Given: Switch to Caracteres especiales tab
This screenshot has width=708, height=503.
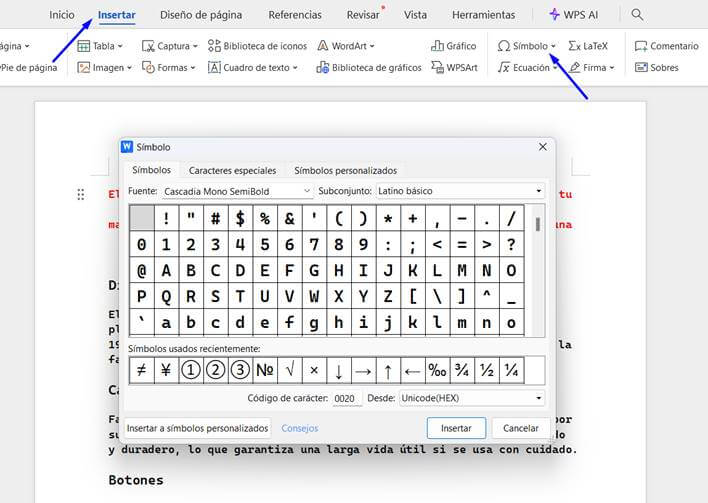Looking at the screenshot, I should click(232, 171).
